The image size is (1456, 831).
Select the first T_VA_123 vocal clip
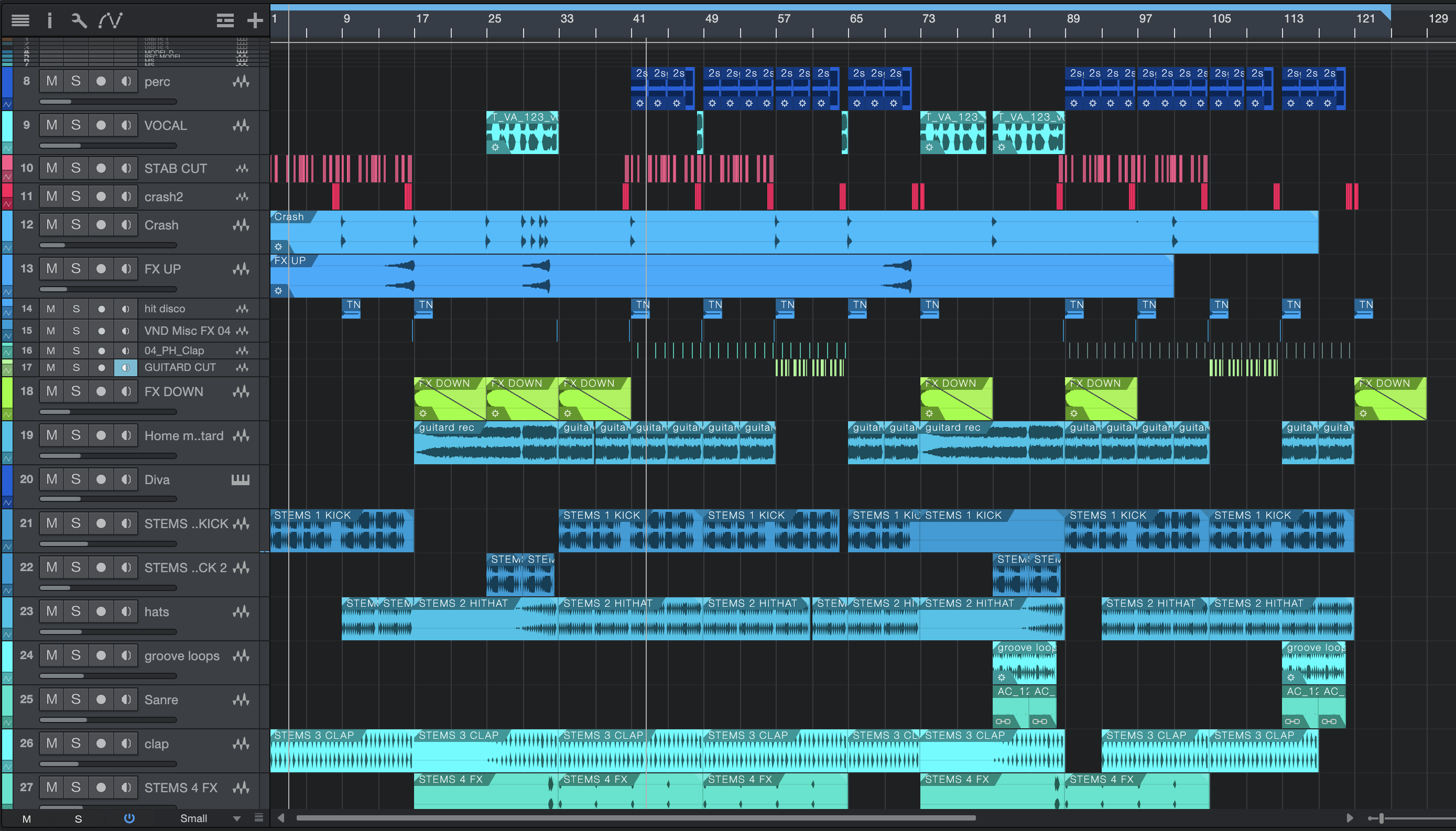coord(522,133)
